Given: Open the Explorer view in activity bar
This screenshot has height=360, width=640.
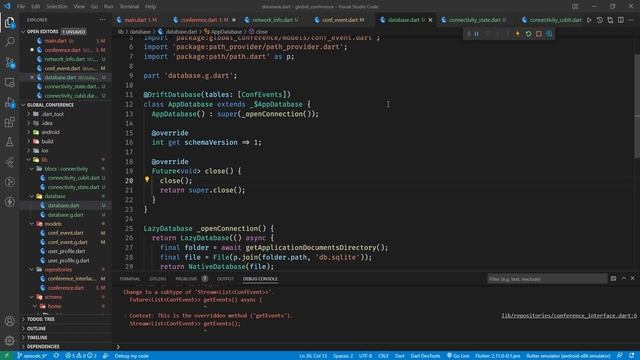Looking at the screenshot, I should coord(9,22).
